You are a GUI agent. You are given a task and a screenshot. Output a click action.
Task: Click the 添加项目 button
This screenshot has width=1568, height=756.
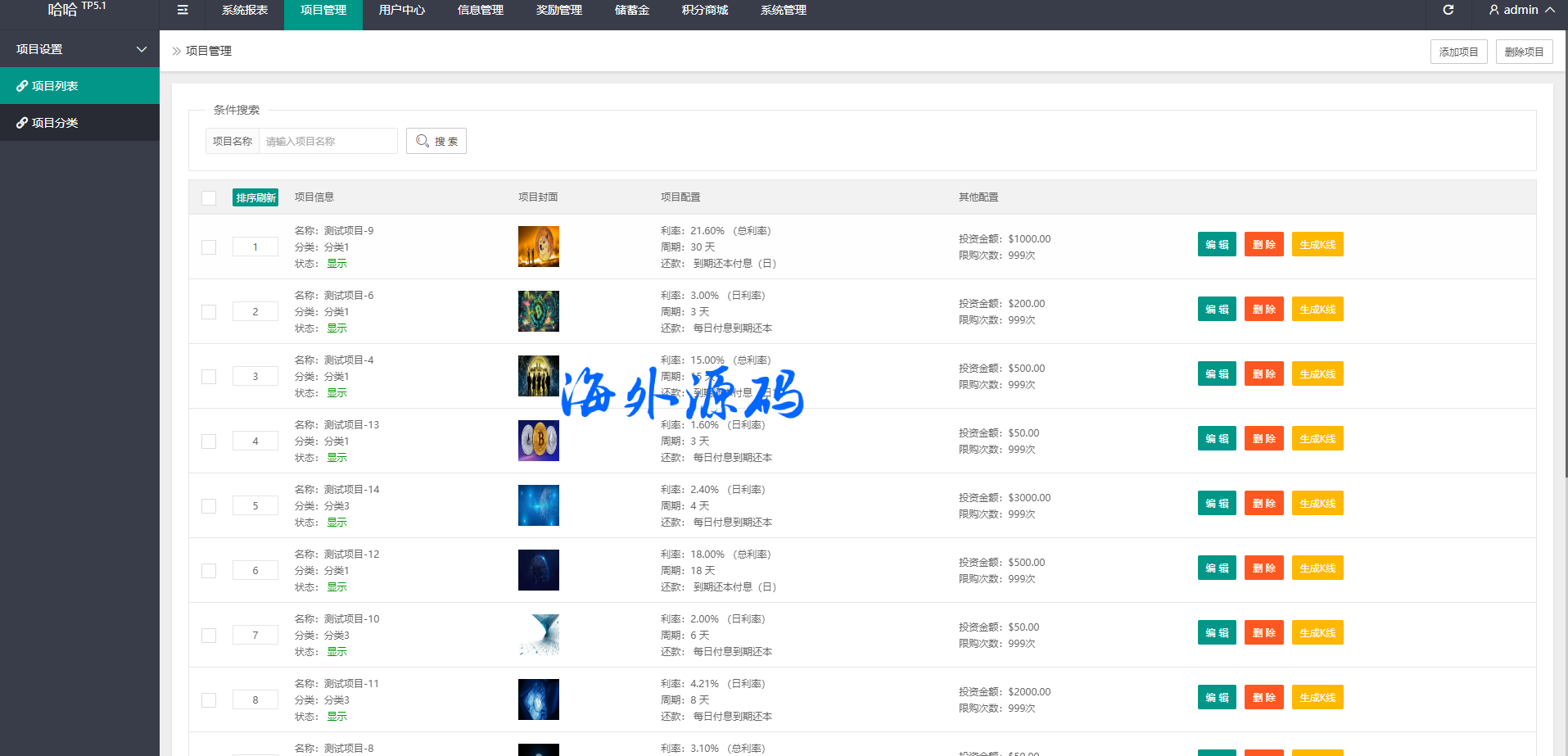click(x=1458, y=52)
